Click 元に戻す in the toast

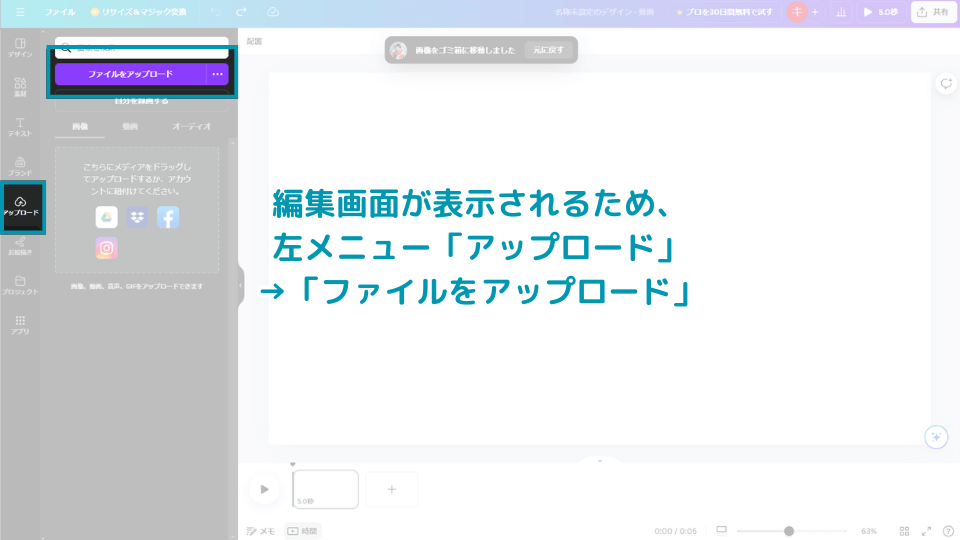point(548,50)
